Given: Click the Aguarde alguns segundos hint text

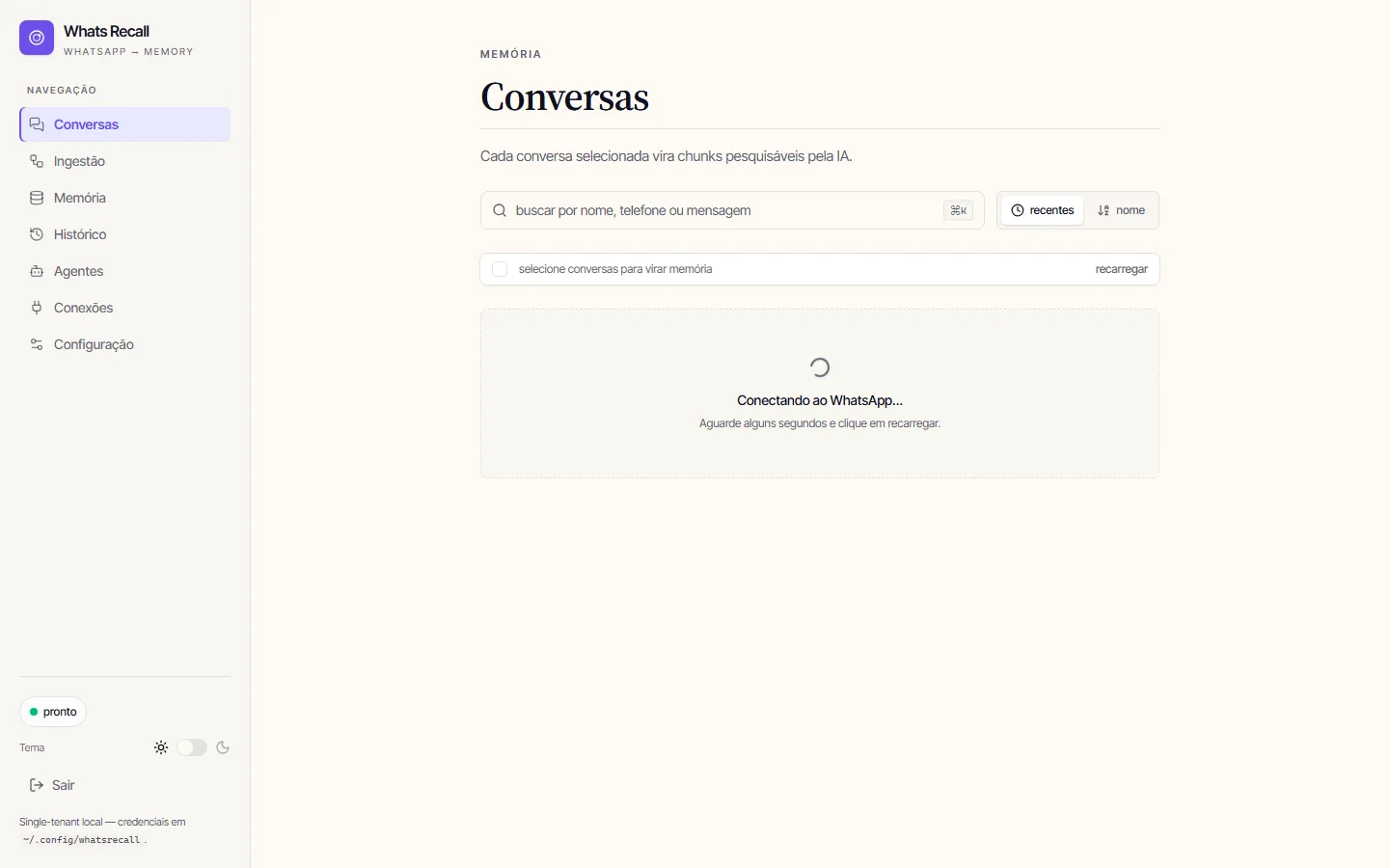Looking at the screenshot, I should tap(820, 423).
